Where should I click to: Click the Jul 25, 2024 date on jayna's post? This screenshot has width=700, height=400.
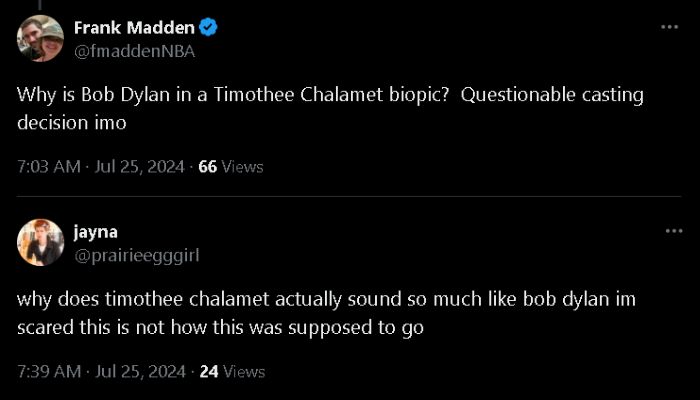(141, 371)
